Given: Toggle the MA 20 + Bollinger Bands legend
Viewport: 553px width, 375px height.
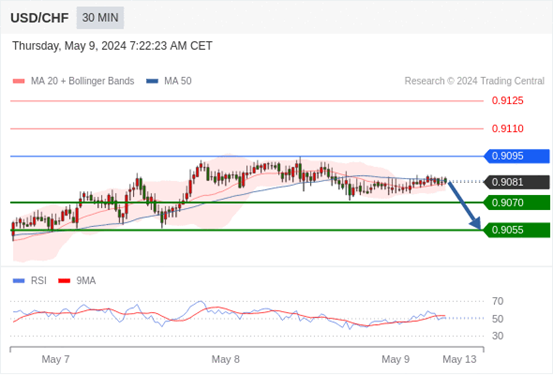Looking at the screenshot, I should 73,81.
